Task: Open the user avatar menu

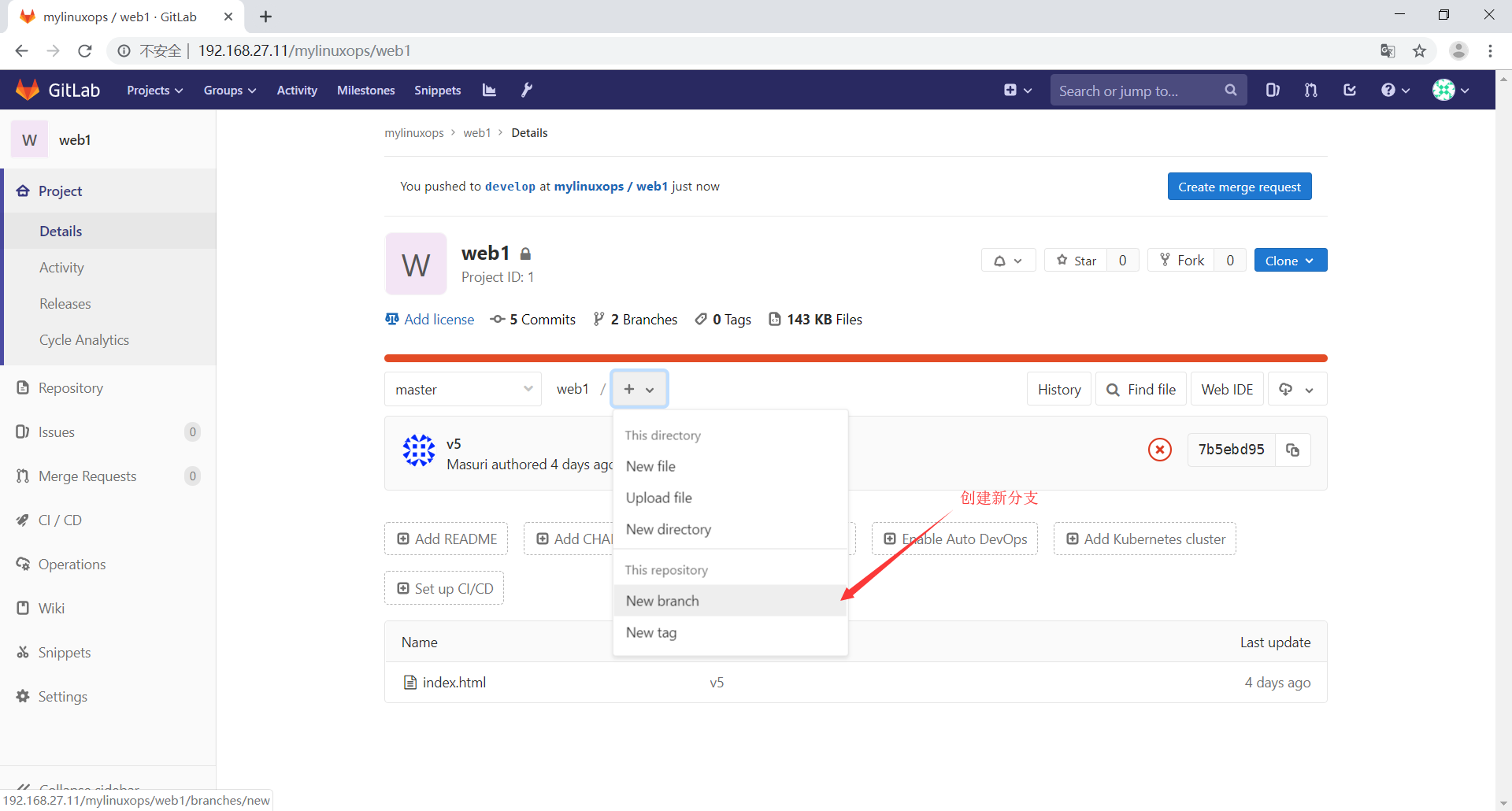Action: [1451, 90]
